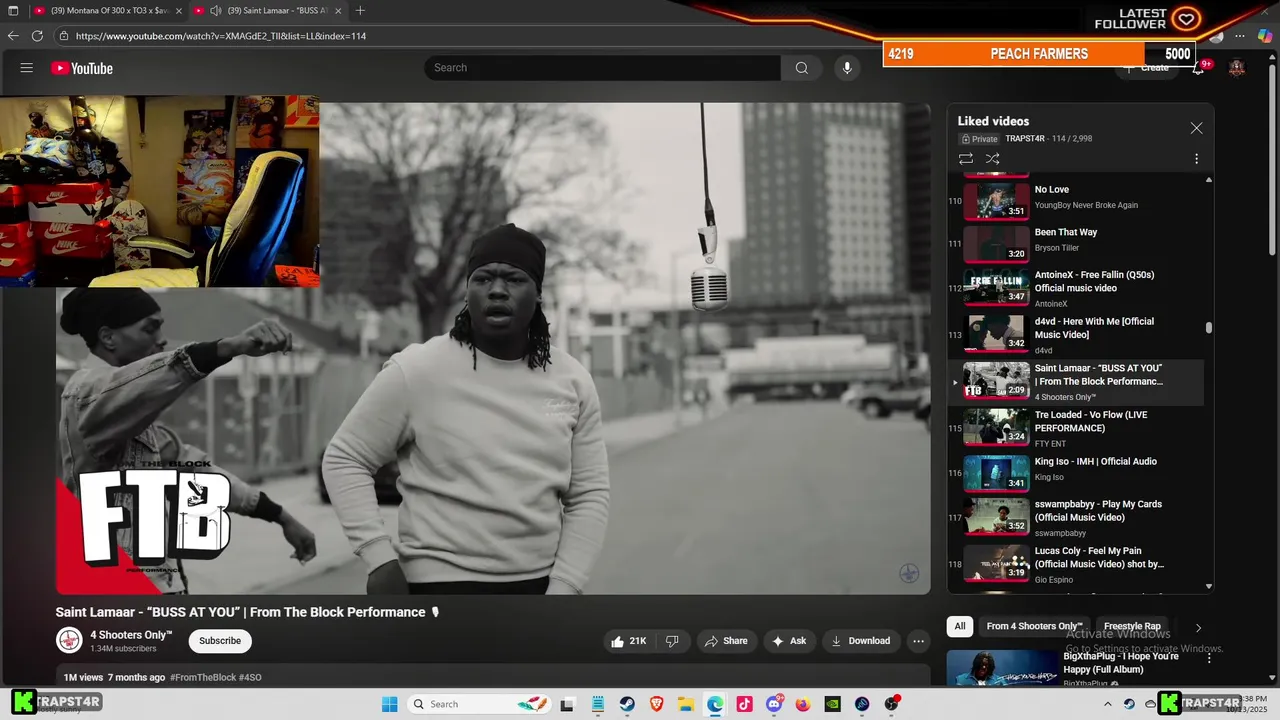Open Discord from taskbar
Image resolution: width=1280 pixels, height=720 pixels.
774,704
